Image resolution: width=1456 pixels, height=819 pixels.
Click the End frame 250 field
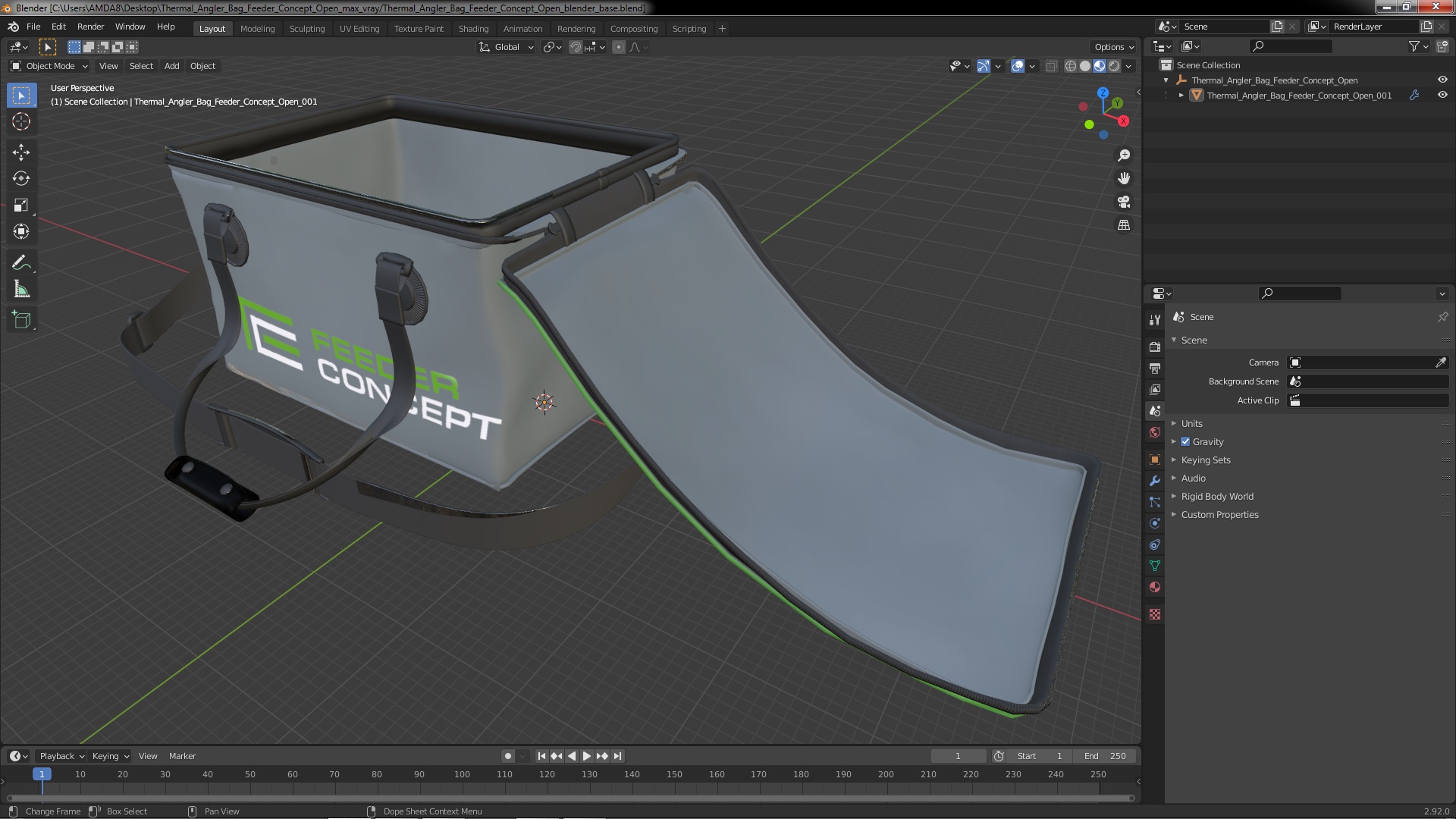tap(1105, 756)
